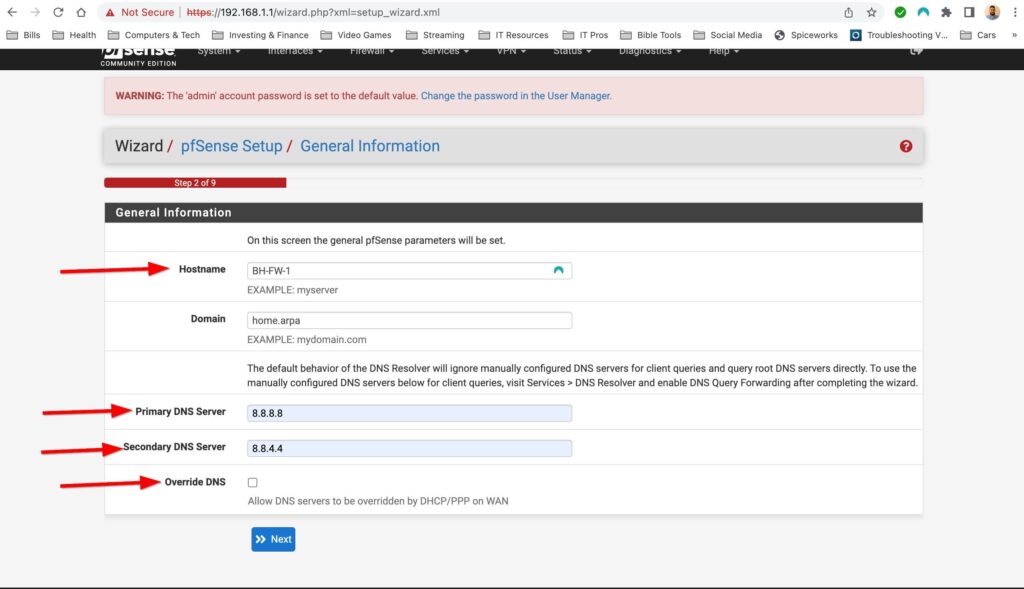This screenshot has height=589, width=1024.
Task: Click the browser Forward arrow
Action: click(x=35, y=12)
